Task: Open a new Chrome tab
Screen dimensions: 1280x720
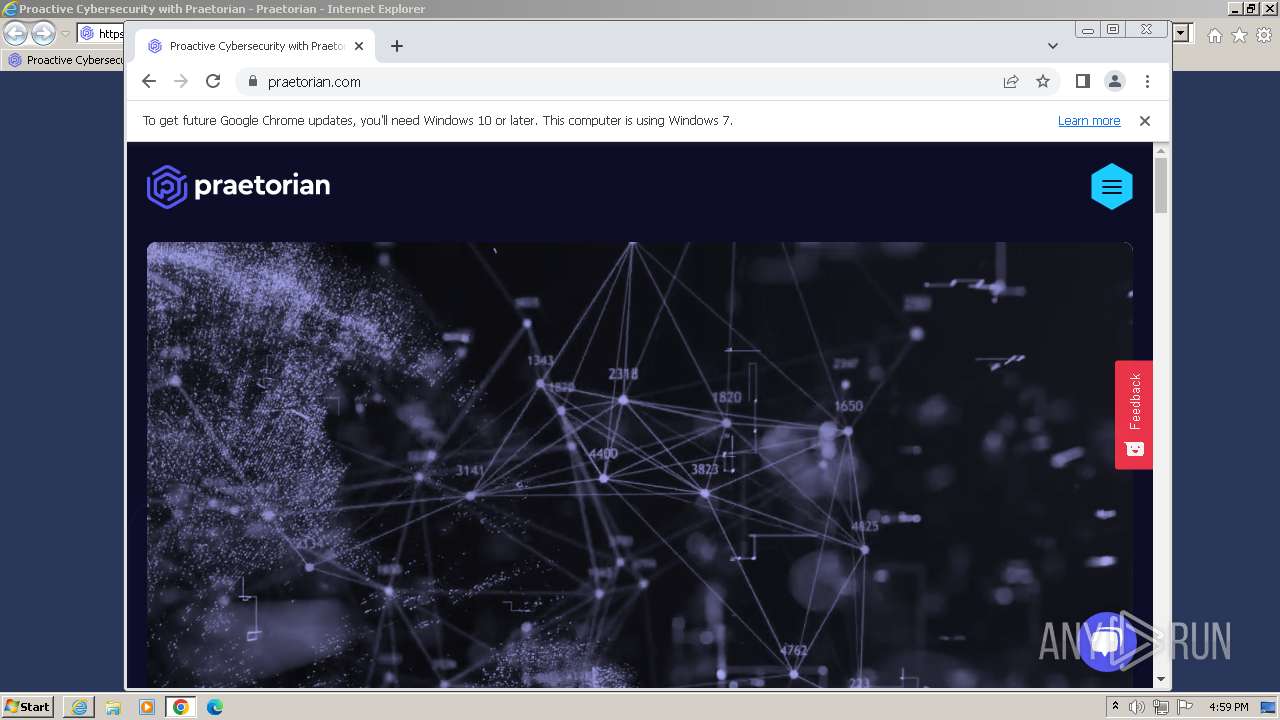Action: (397, 46)
